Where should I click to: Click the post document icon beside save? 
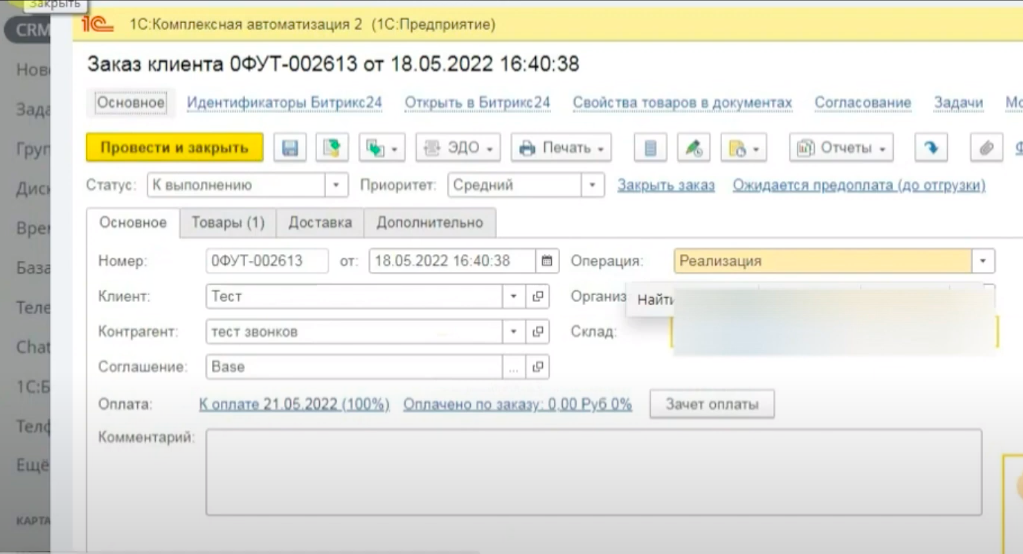pyautogui.click(x=331, y=148)
